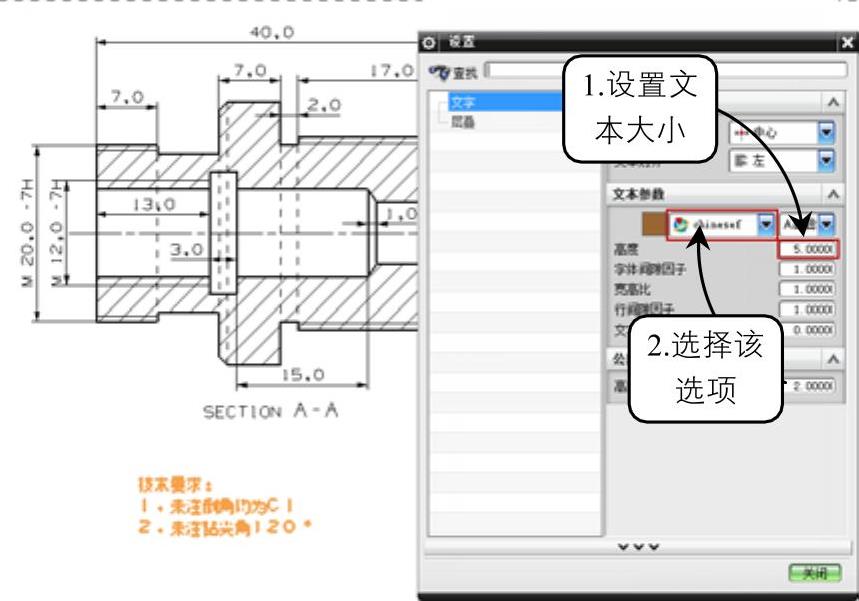This screenshot has width=859, height=601.
Task: Click the 高度 field showing 5.0000
Action: (808, 249)
